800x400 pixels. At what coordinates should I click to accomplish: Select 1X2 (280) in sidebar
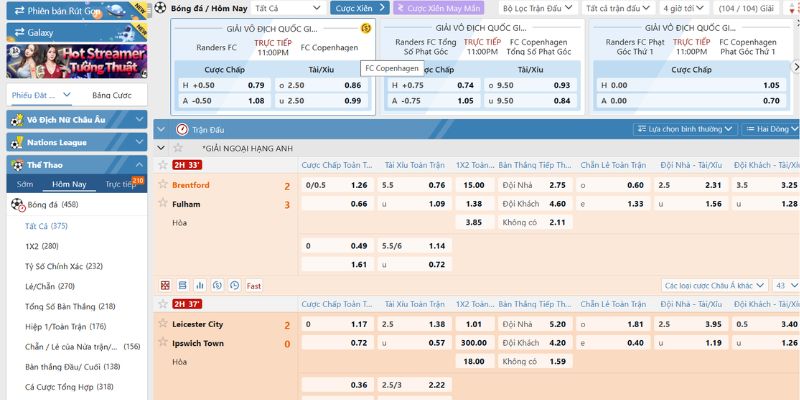(42, 246)
